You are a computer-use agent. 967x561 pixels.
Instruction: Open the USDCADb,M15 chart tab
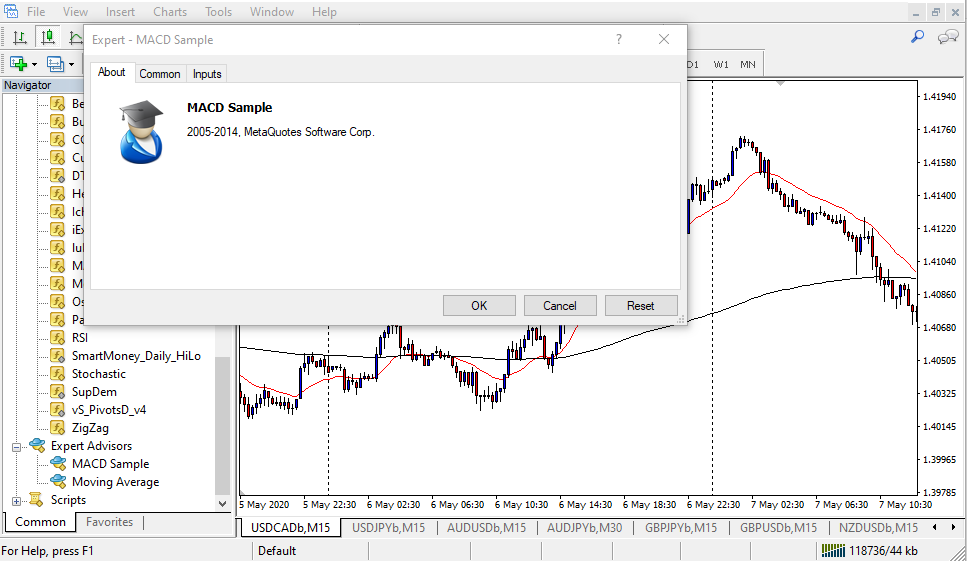tap(290, 528)
